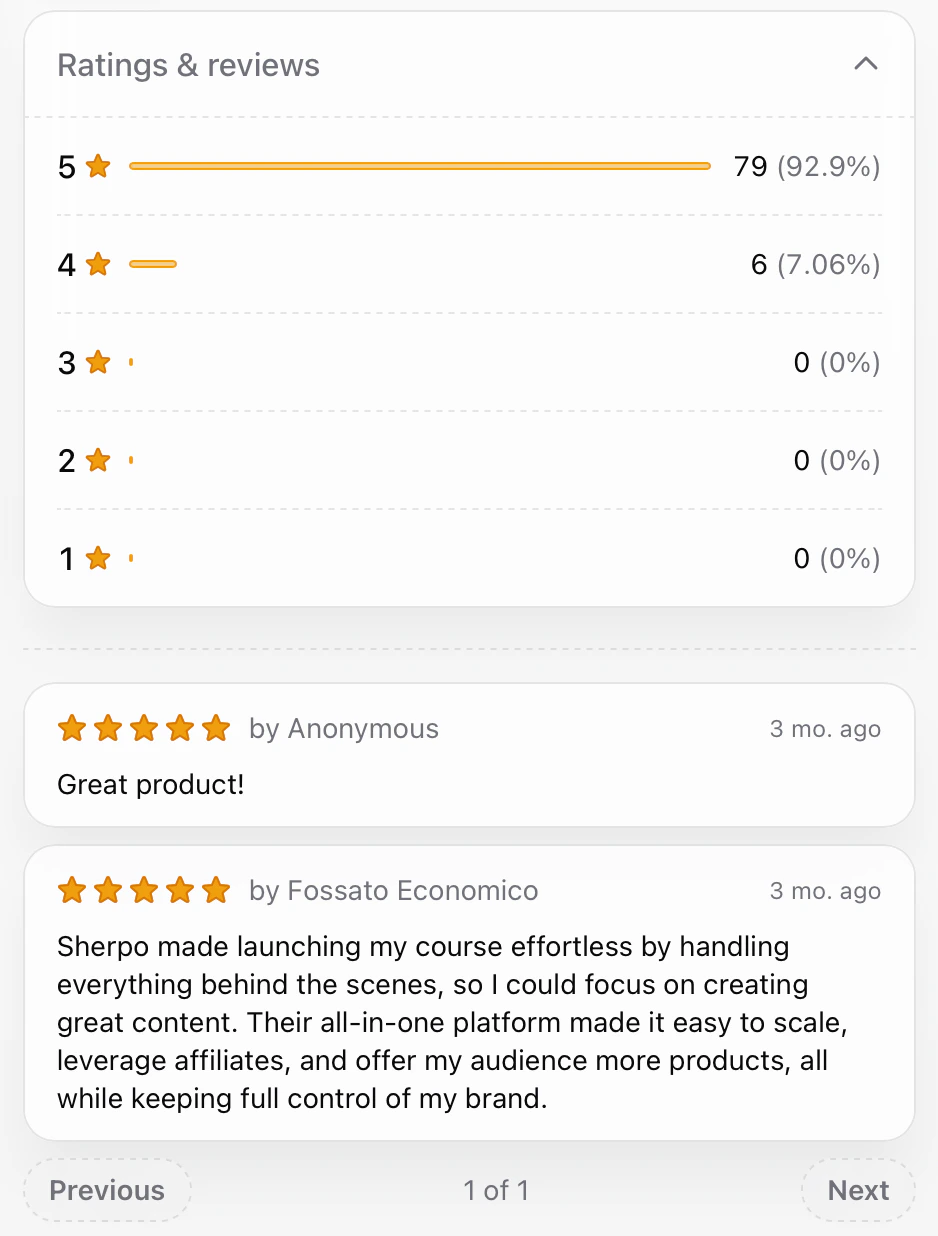
Task: Select the page indicator showing 1 of 1
Action: coord(497,1190)
